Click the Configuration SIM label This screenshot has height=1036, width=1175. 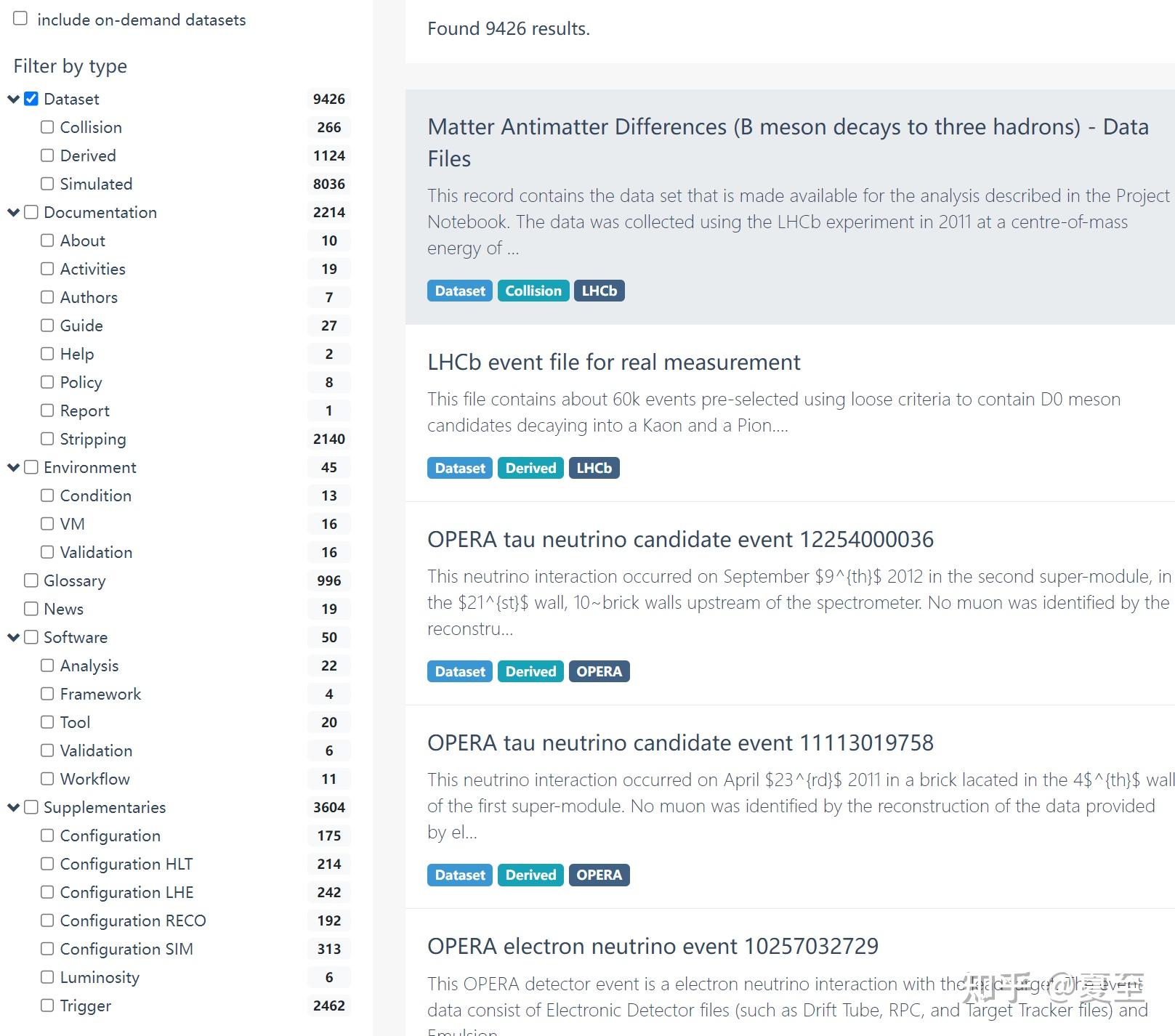pyautogui.click(x=126, y=949)
